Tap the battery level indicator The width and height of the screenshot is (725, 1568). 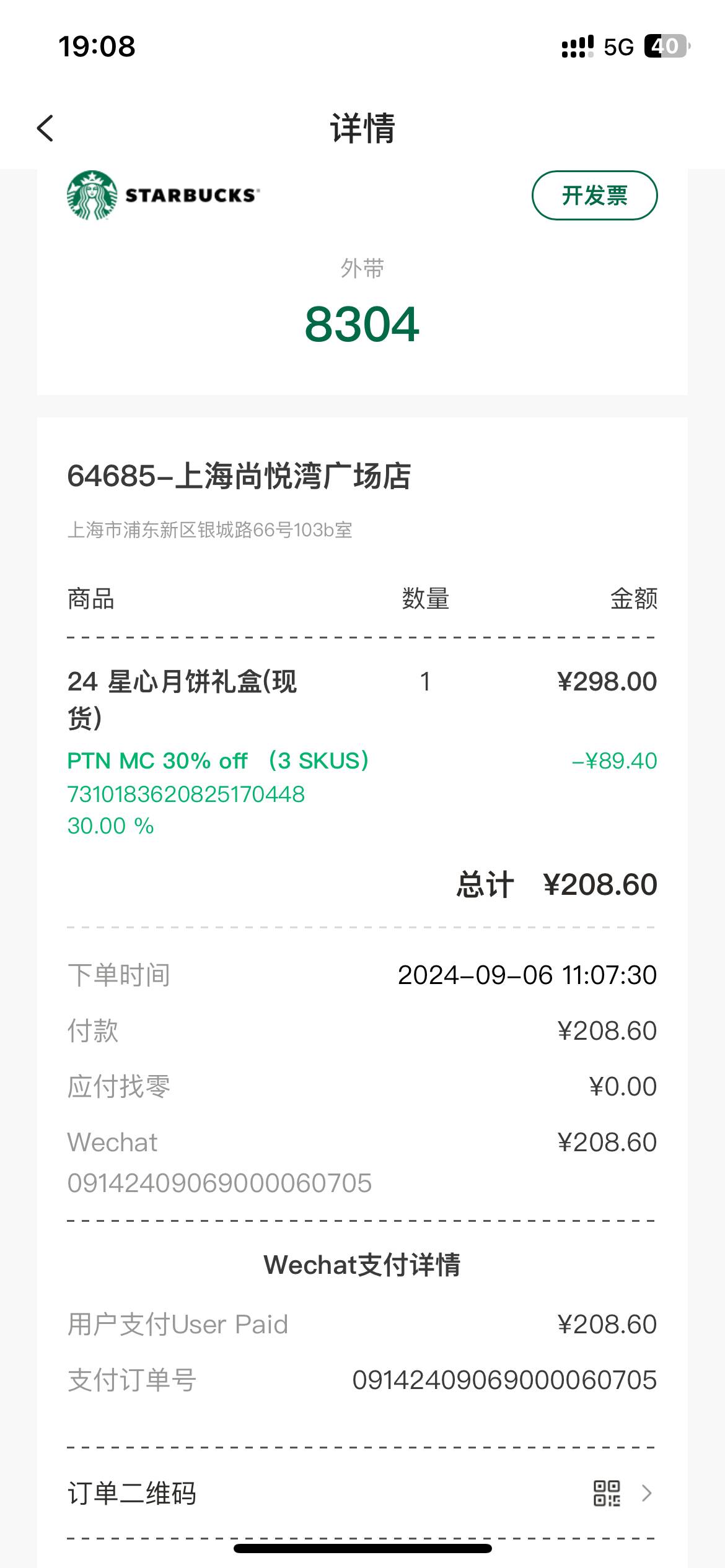point(667,46)
